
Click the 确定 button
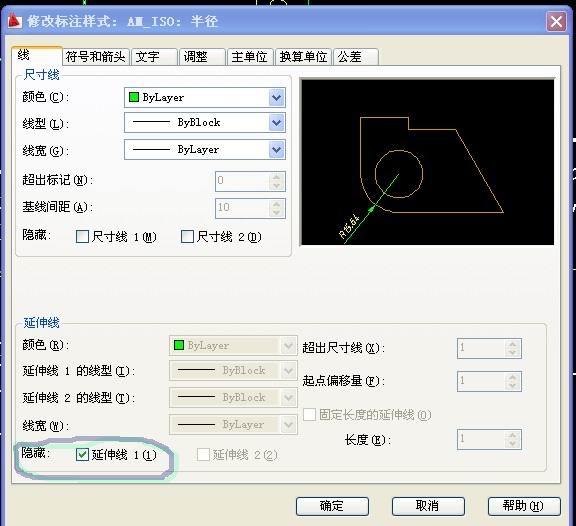click(332, 506)
